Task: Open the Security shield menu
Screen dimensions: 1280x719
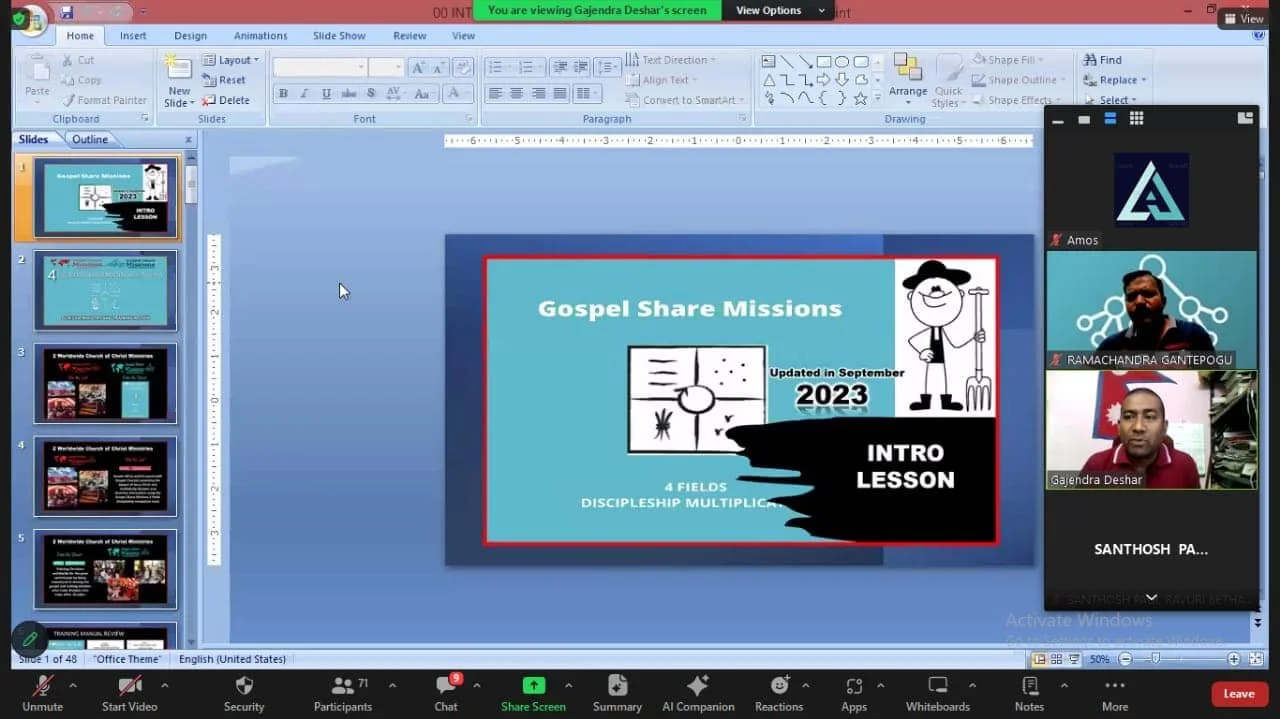Action: coord(244,693)
